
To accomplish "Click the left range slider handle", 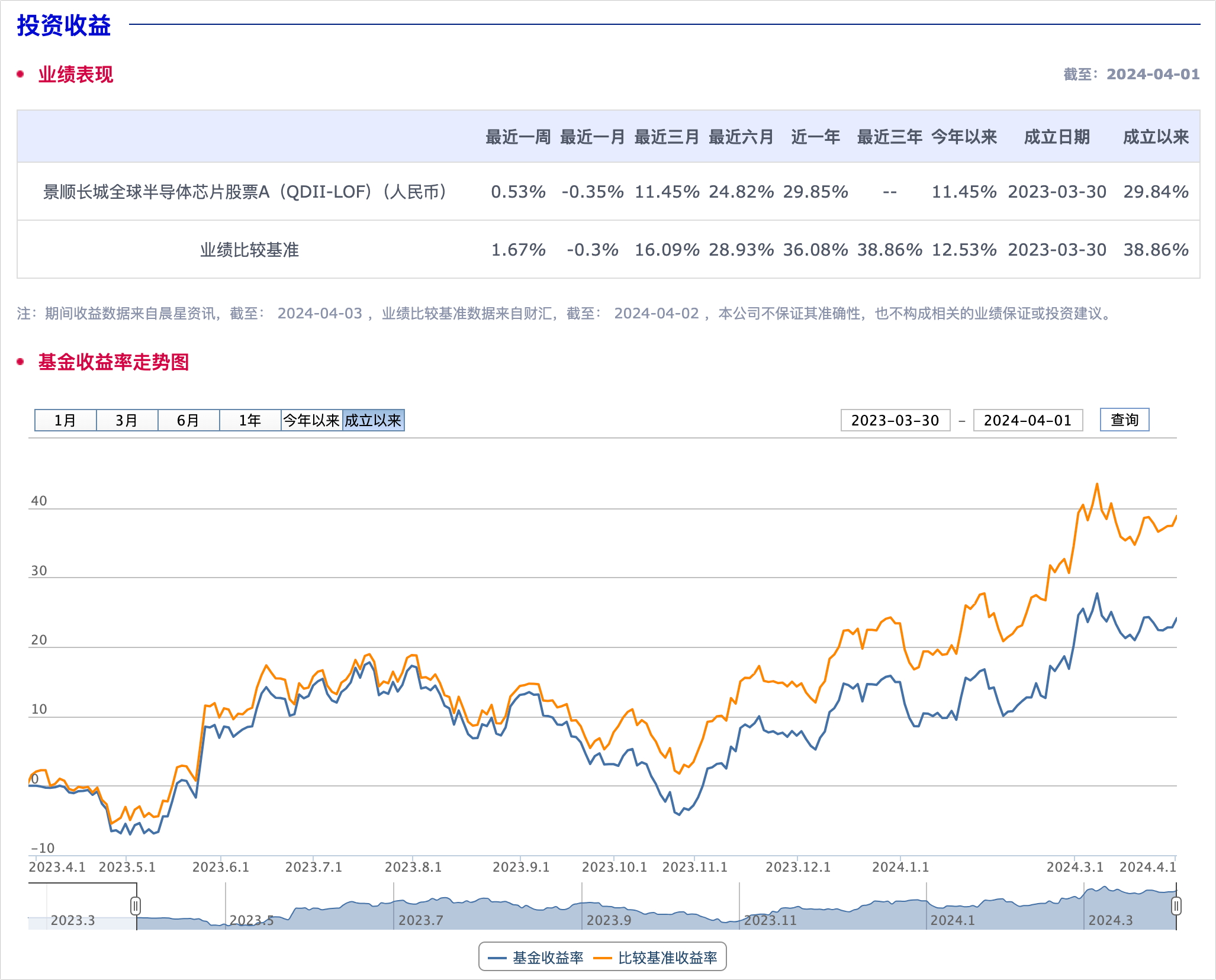I will tap(136, 905).
